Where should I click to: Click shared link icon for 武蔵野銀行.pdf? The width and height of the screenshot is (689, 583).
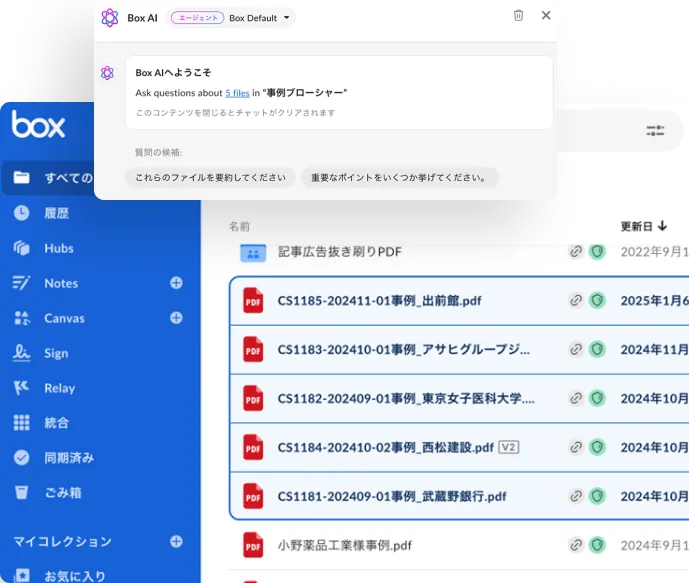pos(576,496)
